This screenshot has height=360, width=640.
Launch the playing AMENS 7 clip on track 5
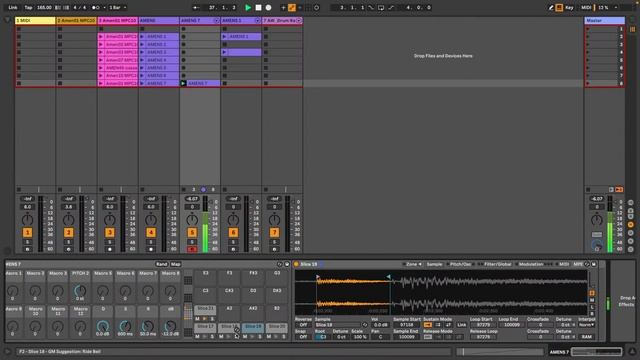pyautogui.click(x=183, y=83)
